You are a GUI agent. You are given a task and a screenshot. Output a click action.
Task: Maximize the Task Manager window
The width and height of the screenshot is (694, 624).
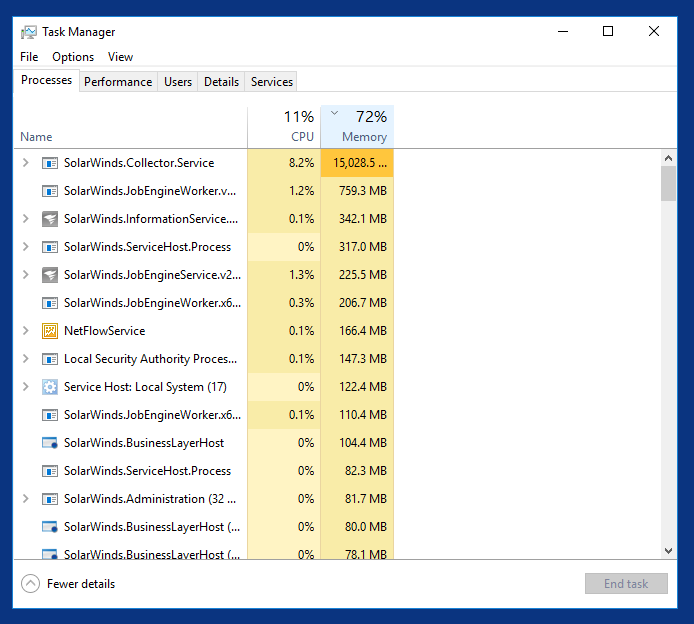pos(608,31)
